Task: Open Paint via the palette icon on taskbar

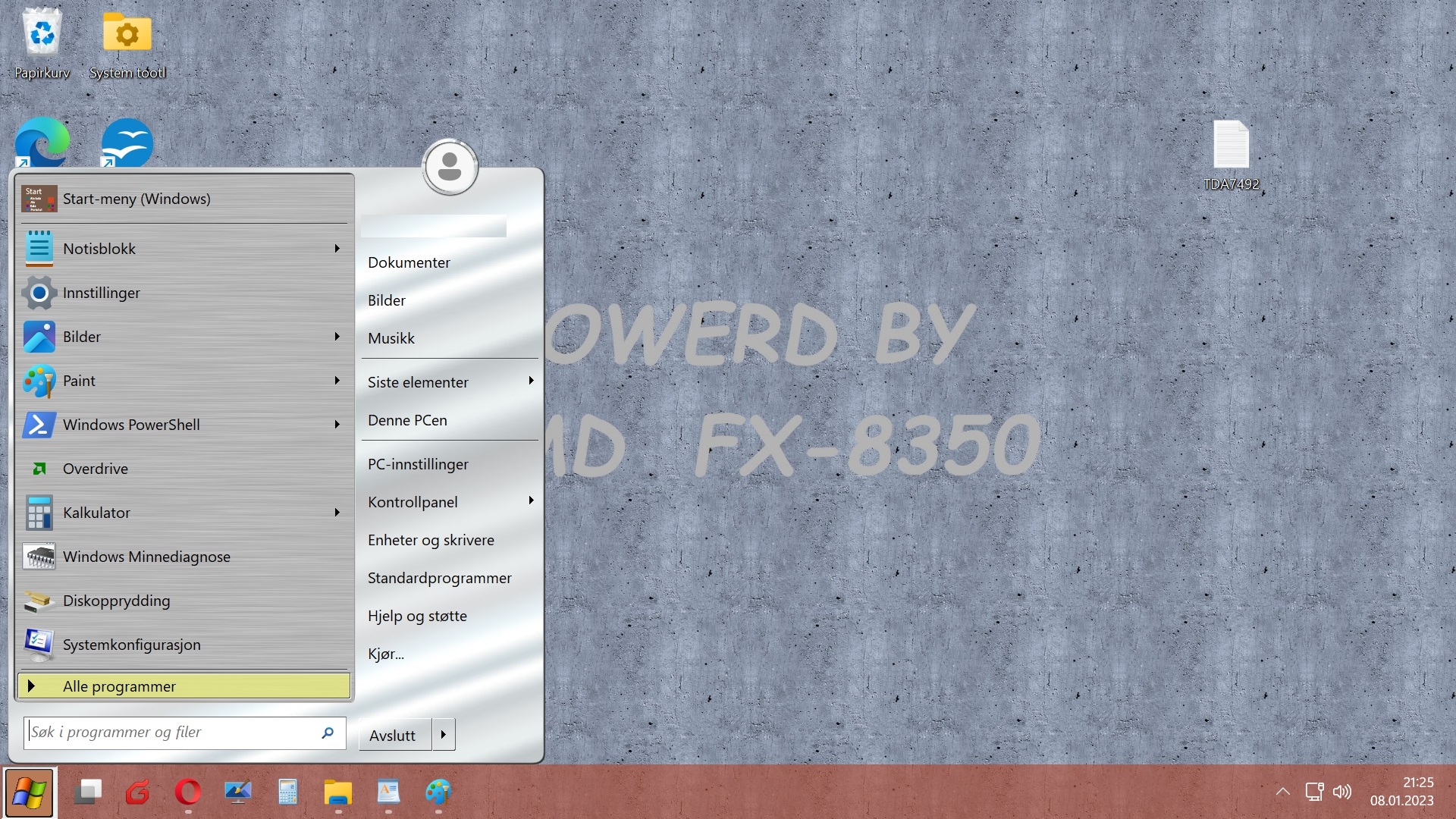Action: point(438,793)
